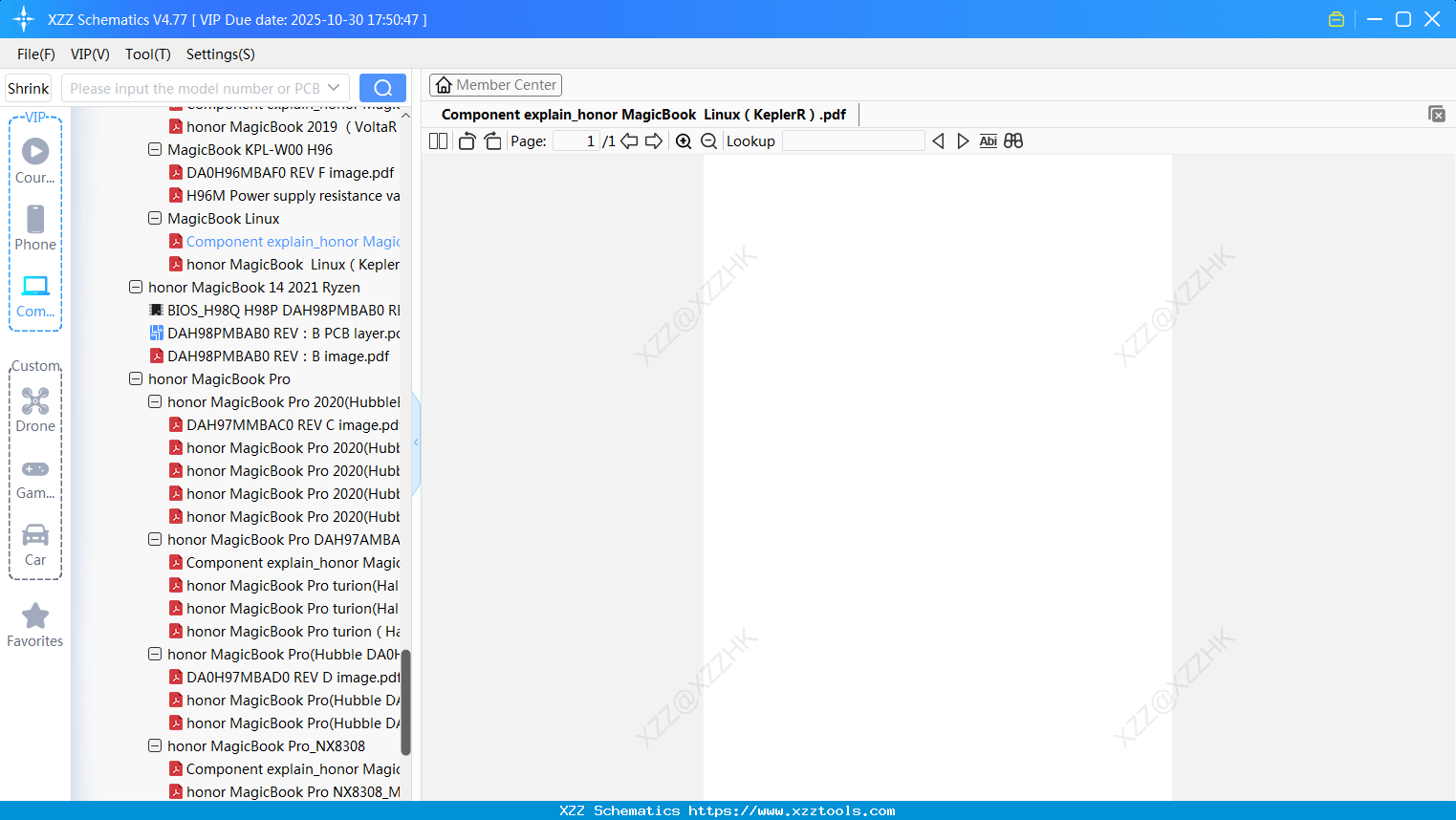Screen dimensions: 1456x820
Task: Open the Member Center
Action: click(x=495, y=85)
